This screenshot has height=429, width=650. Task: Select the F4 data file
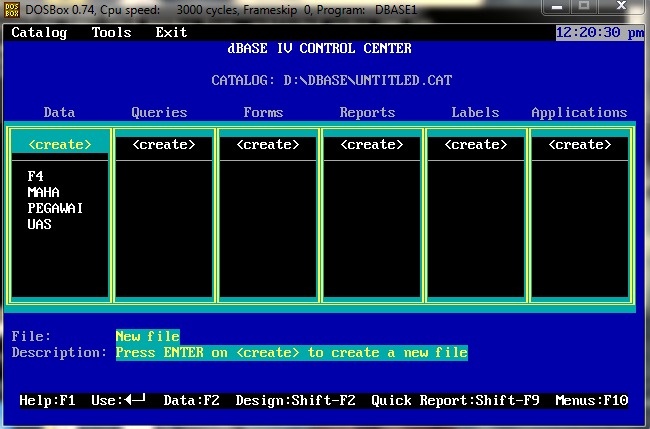35,176
